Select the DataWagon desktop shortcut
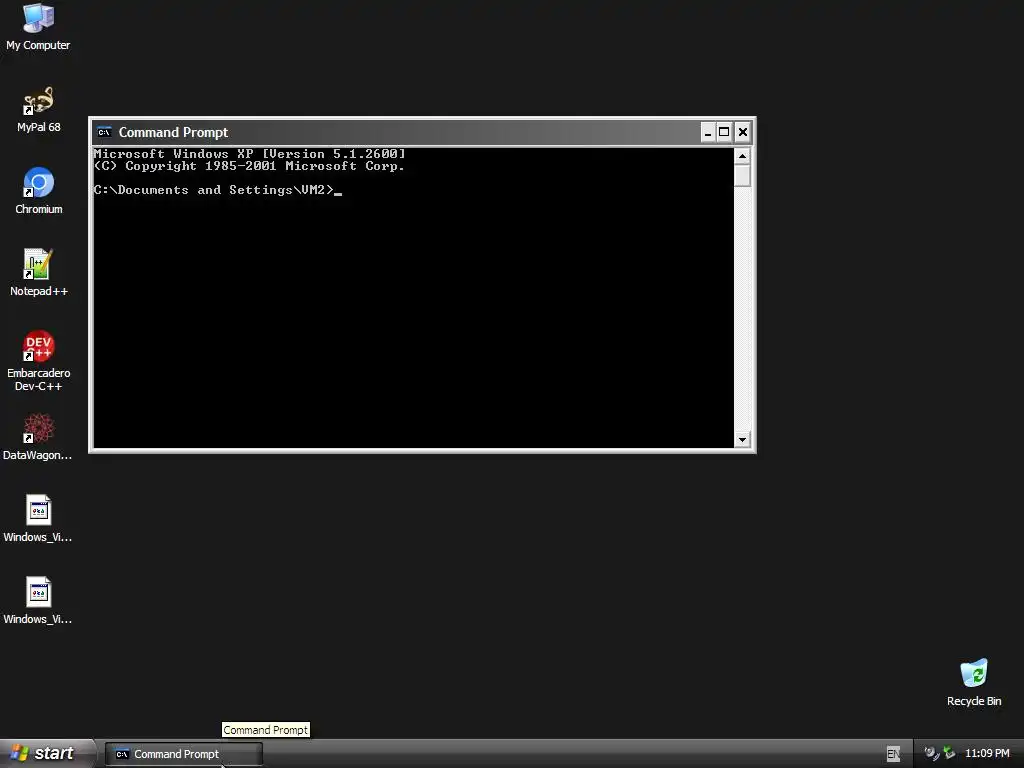 click(x=38, y=437)
